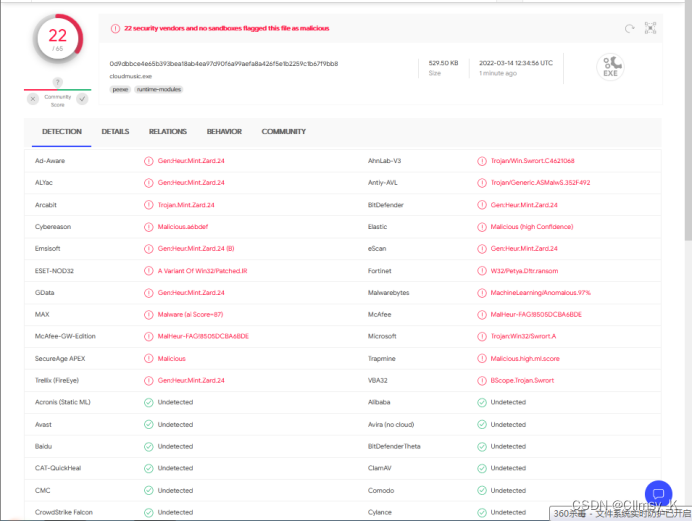Open the BEHAVIOR tab
693x522 pixels.
tap(224, 132)
